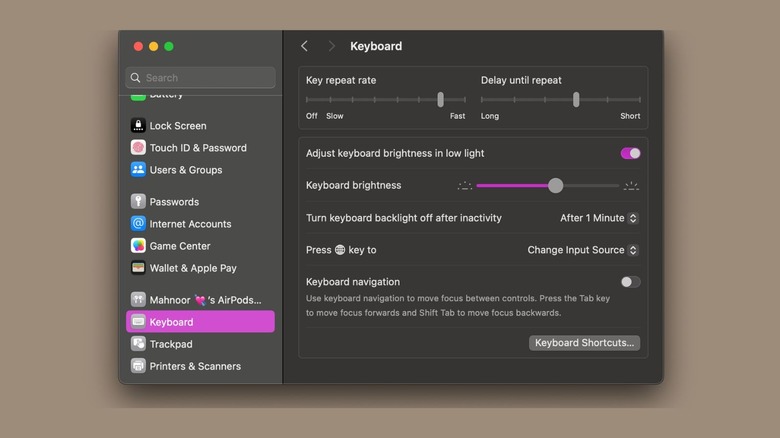The image size is (780, 438).
Task: Click the Search field in sidebar
Action: click(200, 77)
